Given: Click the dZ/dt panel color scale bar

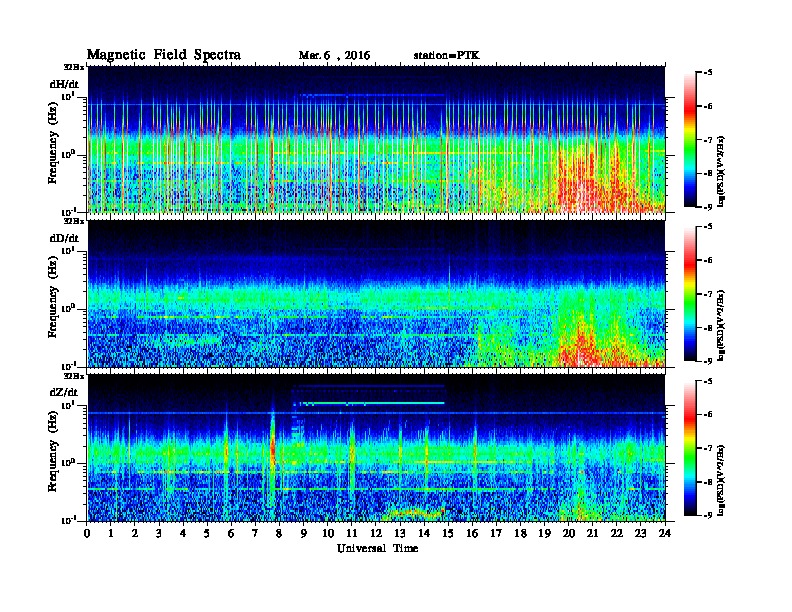Looking at the screenshot, I should pos(690,448).
